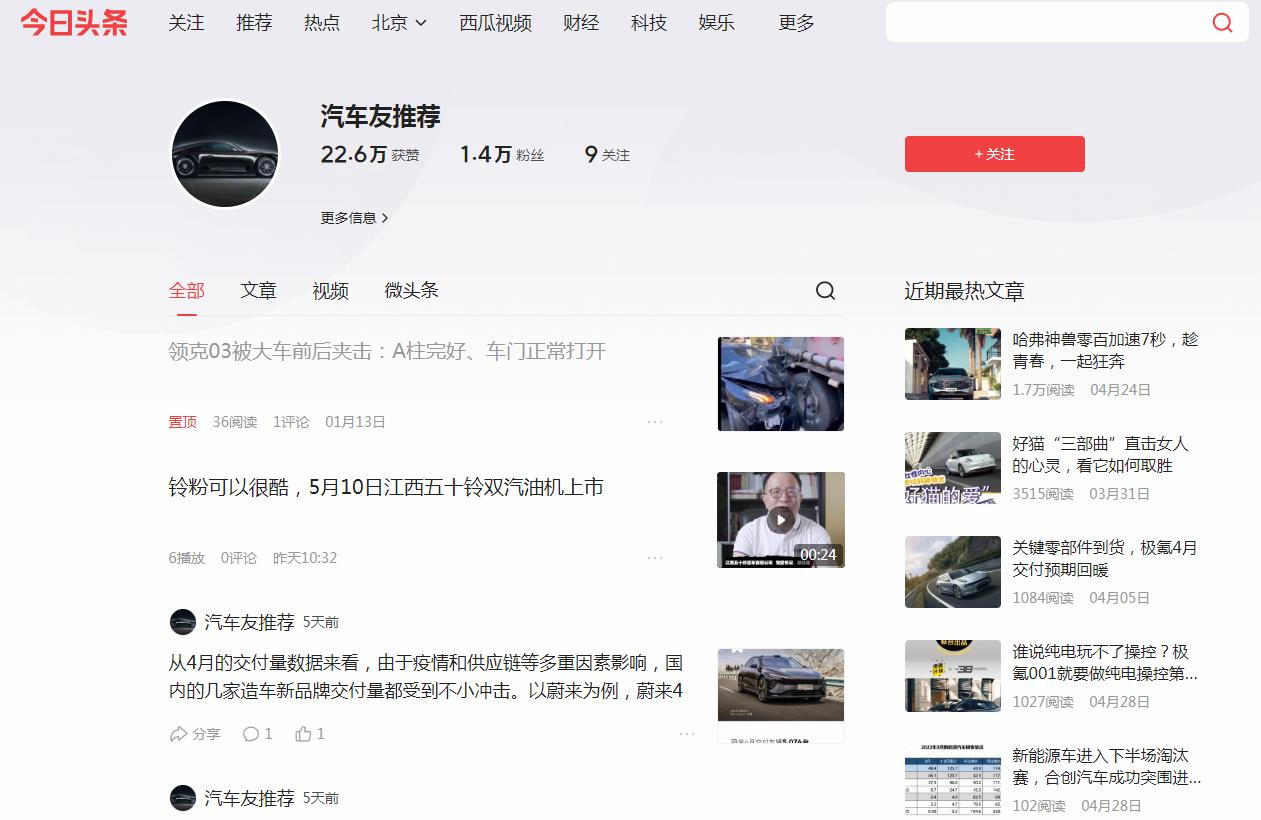
Task: Click the 1.4万 粉丝 follower count
Action: click(x=502, y=154)
